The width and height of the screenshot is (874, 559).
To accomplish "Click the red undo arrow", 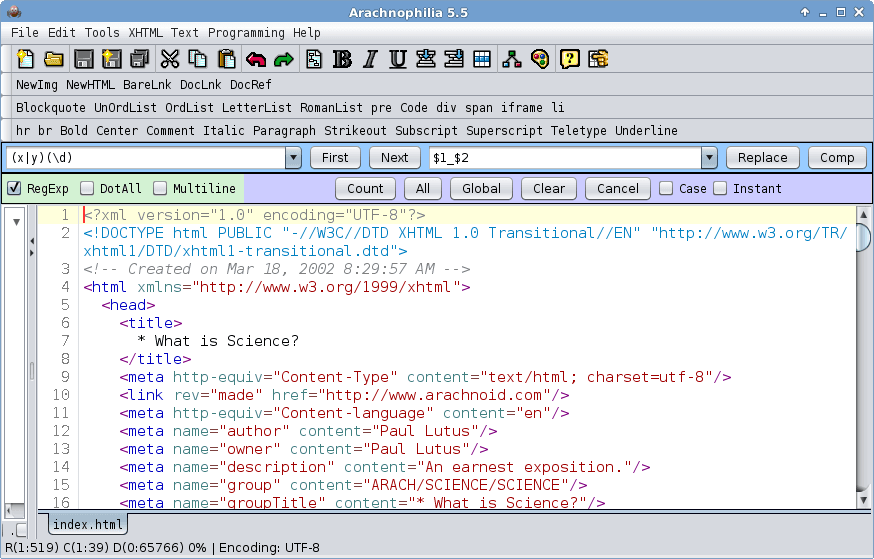I will (256, 59).
